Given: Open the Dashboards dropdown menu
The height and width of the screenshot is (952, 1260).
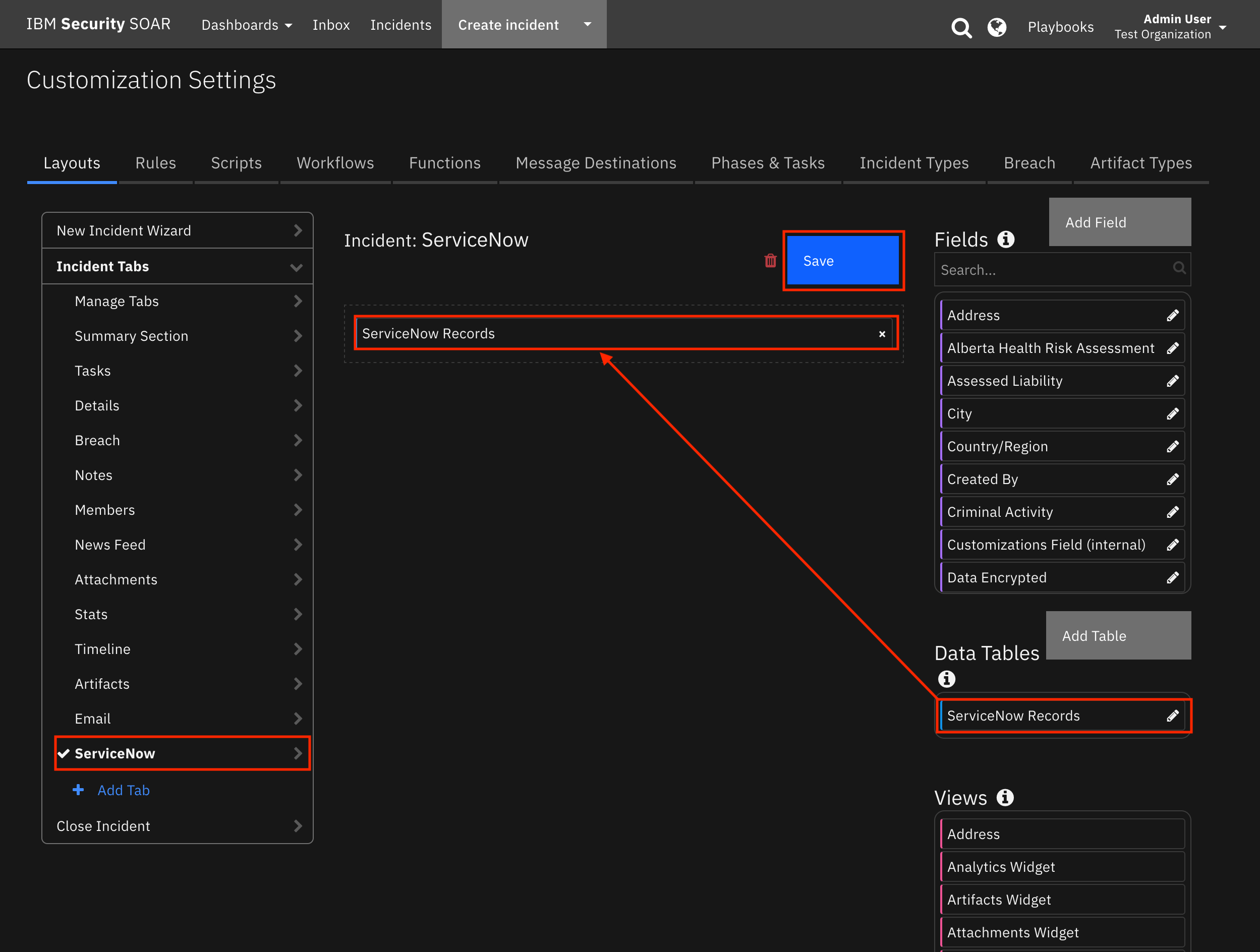Looking at the screenshot, I should (246, 25).
